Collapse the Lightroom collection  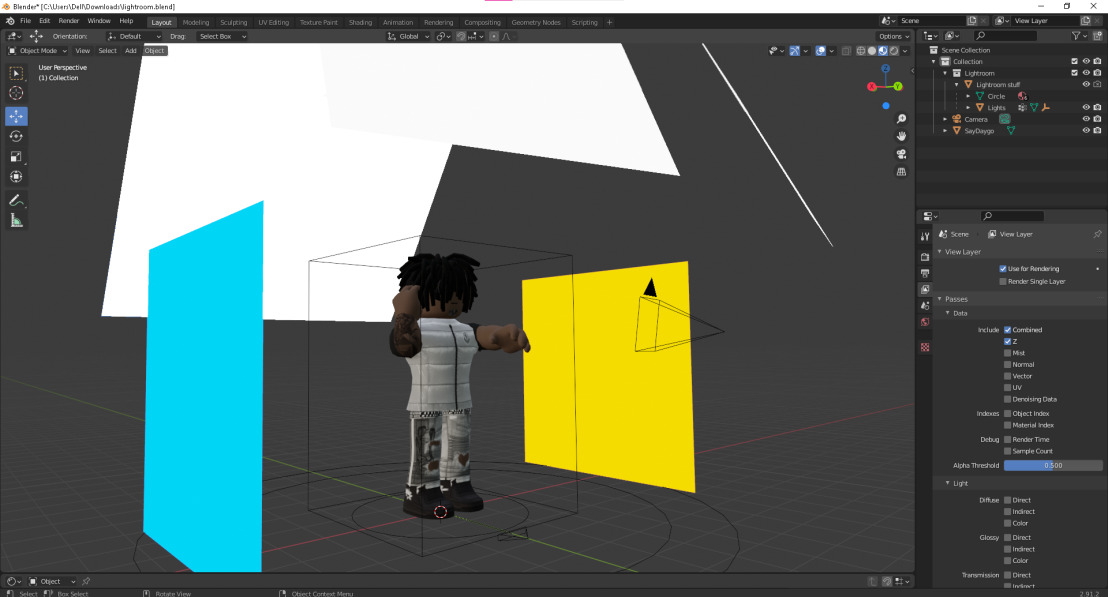pyautogui.click(x=944, y=73)
